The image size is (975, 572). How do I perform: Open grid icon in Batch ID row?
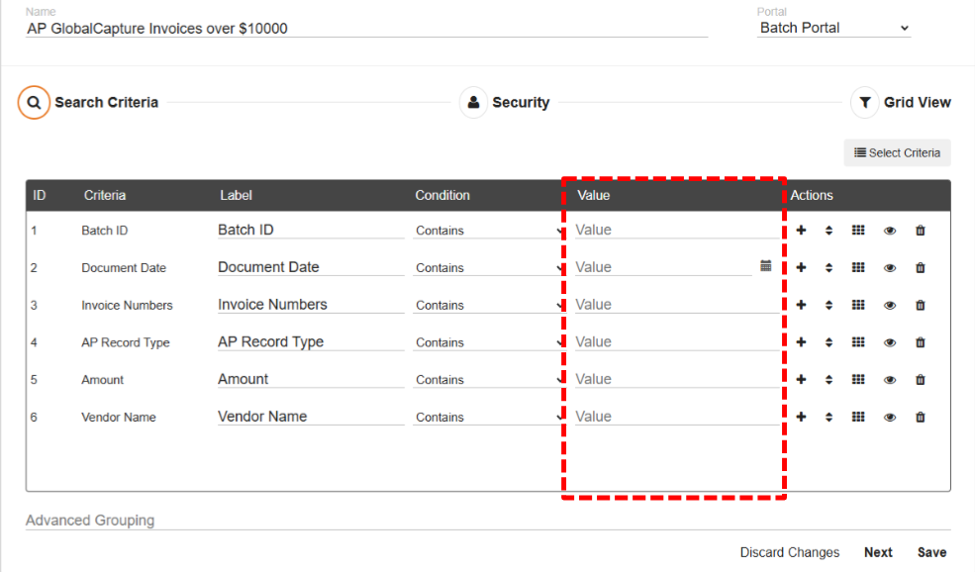(858, 230)
